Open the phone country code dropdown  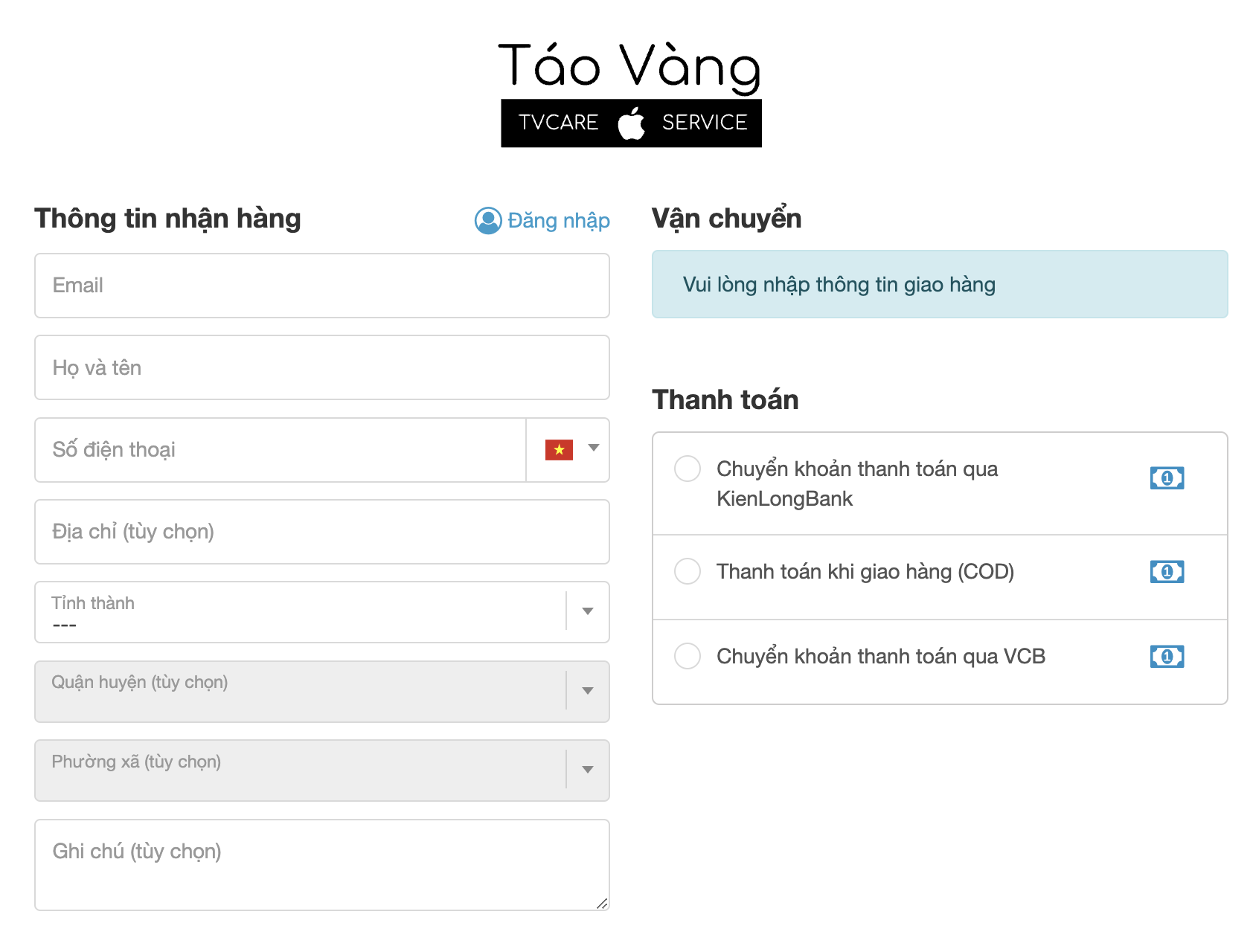tap(593, 448)
